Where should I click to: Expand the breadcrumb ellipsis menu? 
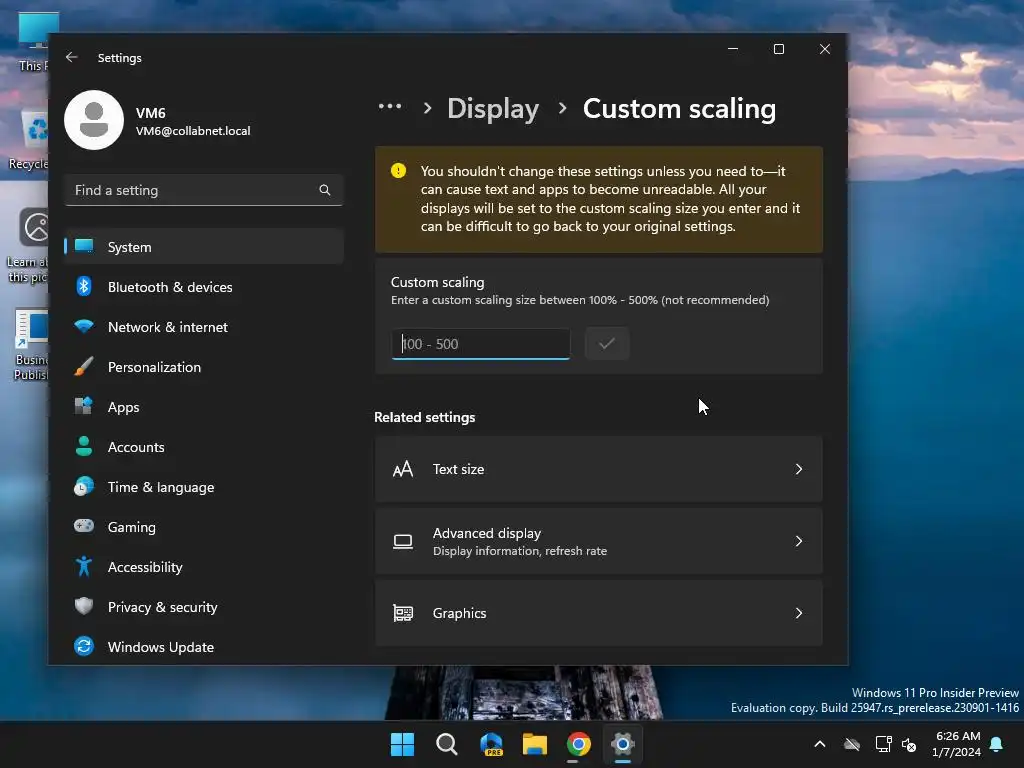point(390,106)
